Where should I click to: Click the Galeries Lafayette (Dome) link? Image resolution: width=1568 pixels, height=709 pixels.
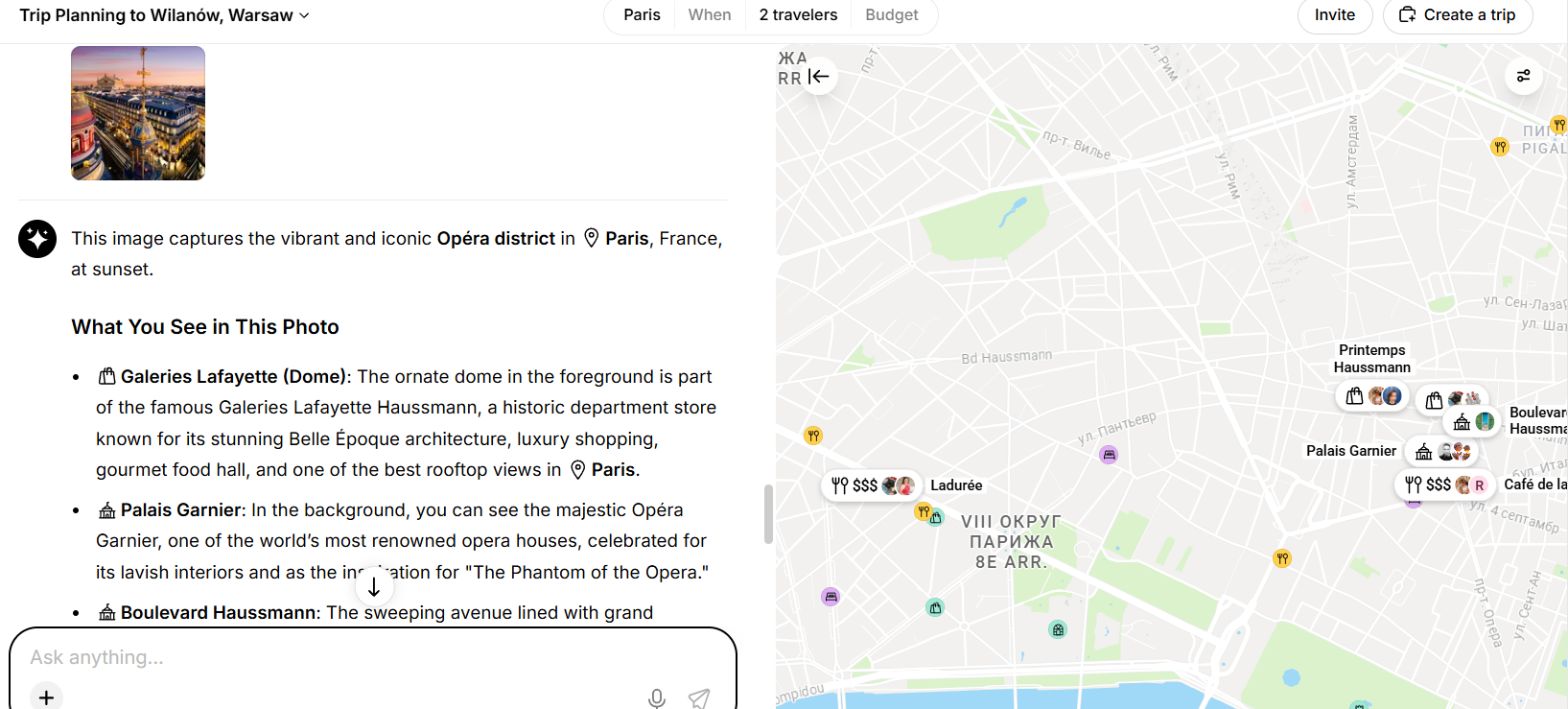(x=233, y=377)
